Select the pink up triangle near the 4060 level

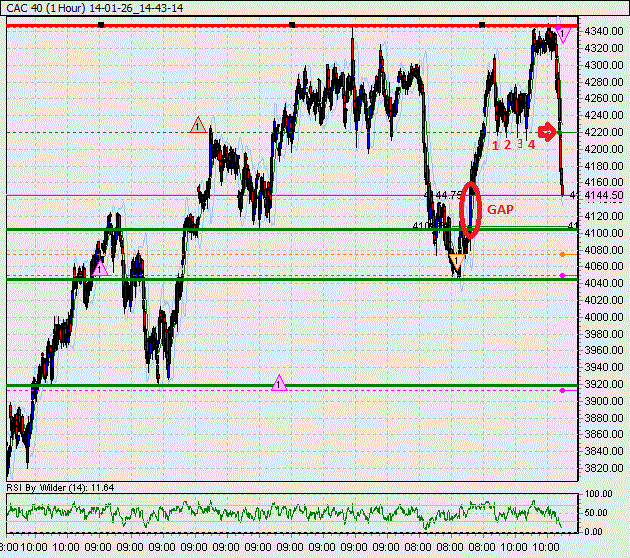click(x=100, y=268)
